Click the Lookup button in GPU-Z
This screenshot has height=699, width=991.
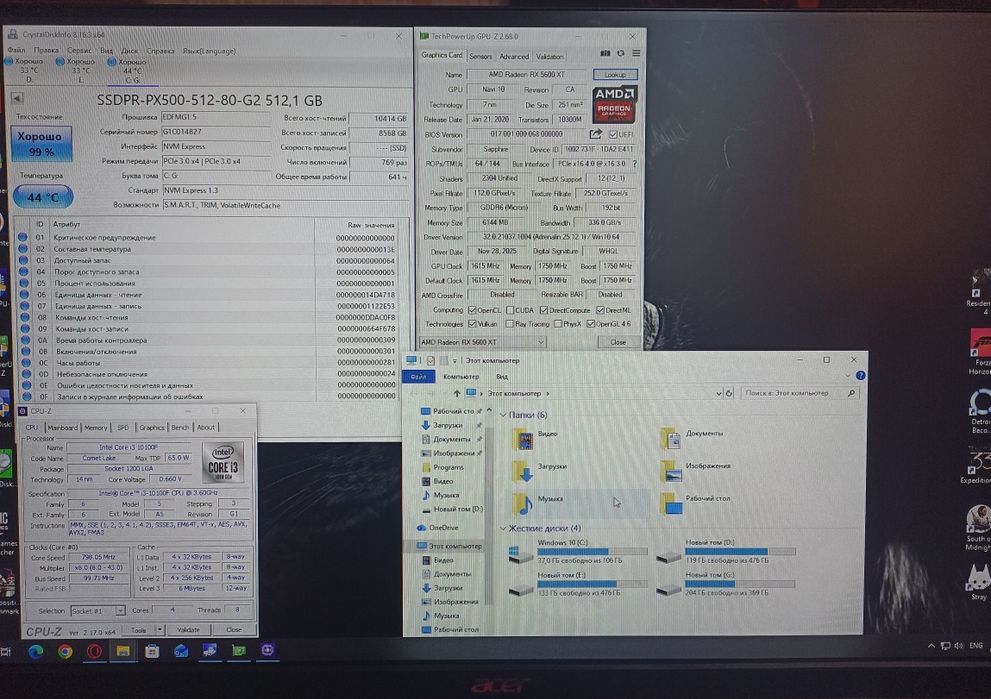pos(615,75)
